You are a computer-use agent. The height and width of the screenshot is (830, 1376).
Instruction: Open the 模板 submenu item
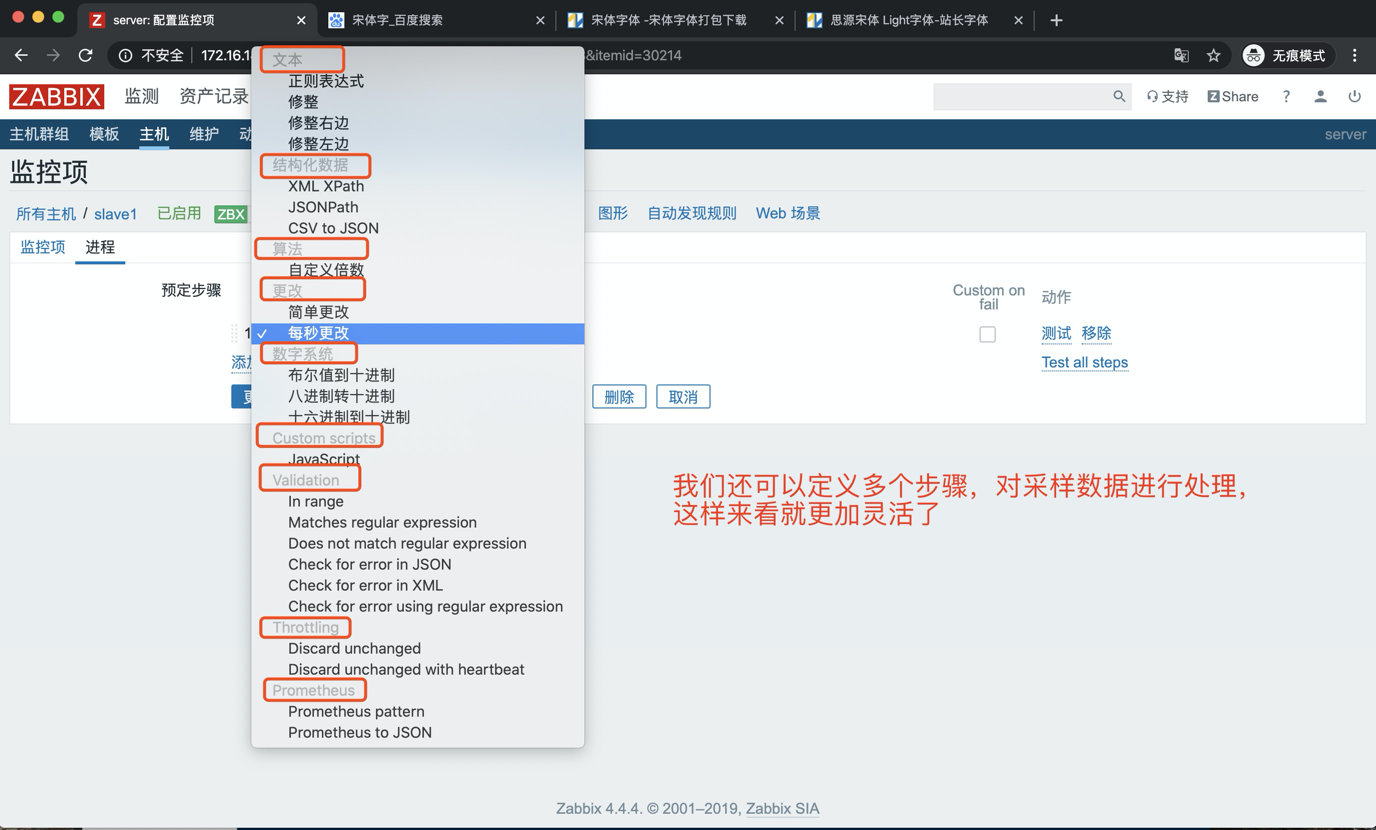[x=104, y=134]
